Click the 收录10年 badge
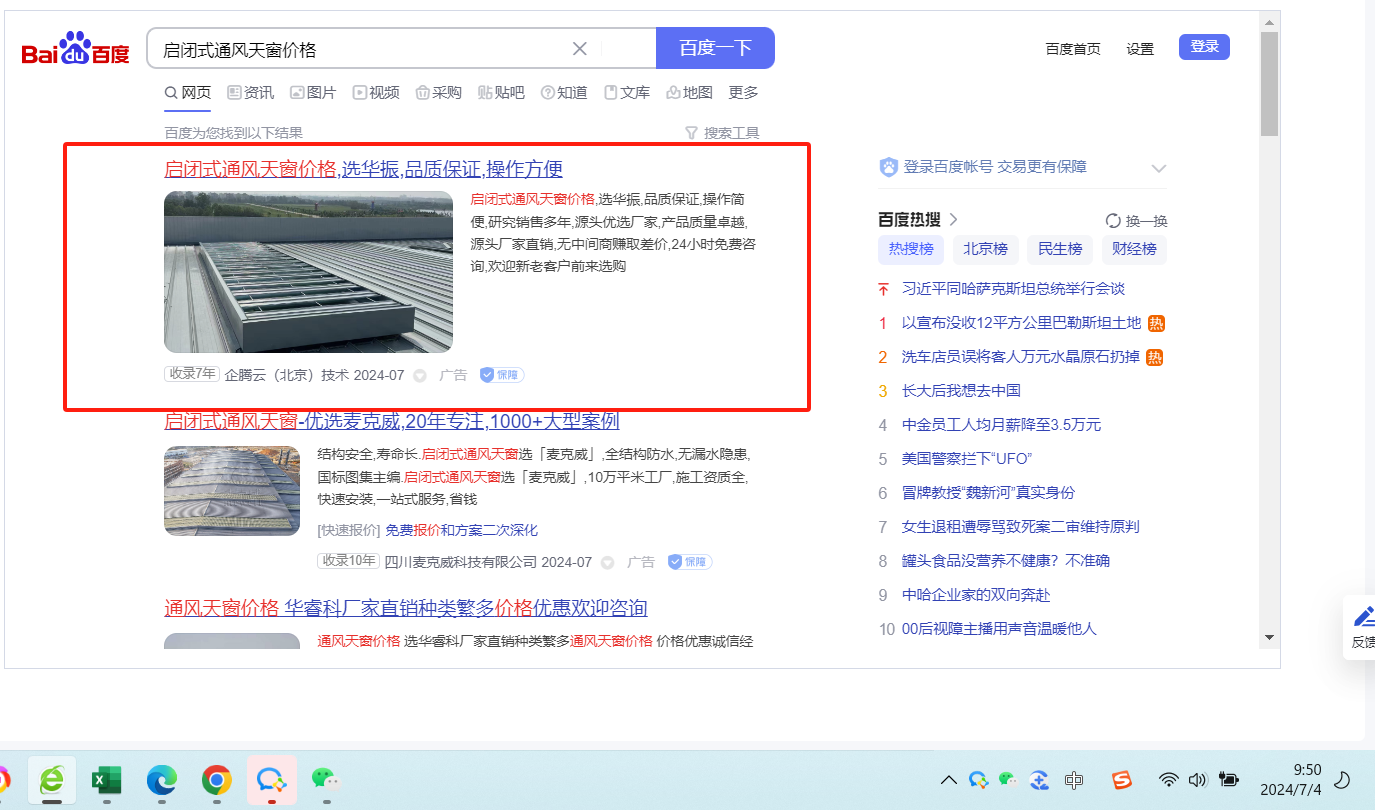The height and width of the screenshot is (810, 1375). 349,561
